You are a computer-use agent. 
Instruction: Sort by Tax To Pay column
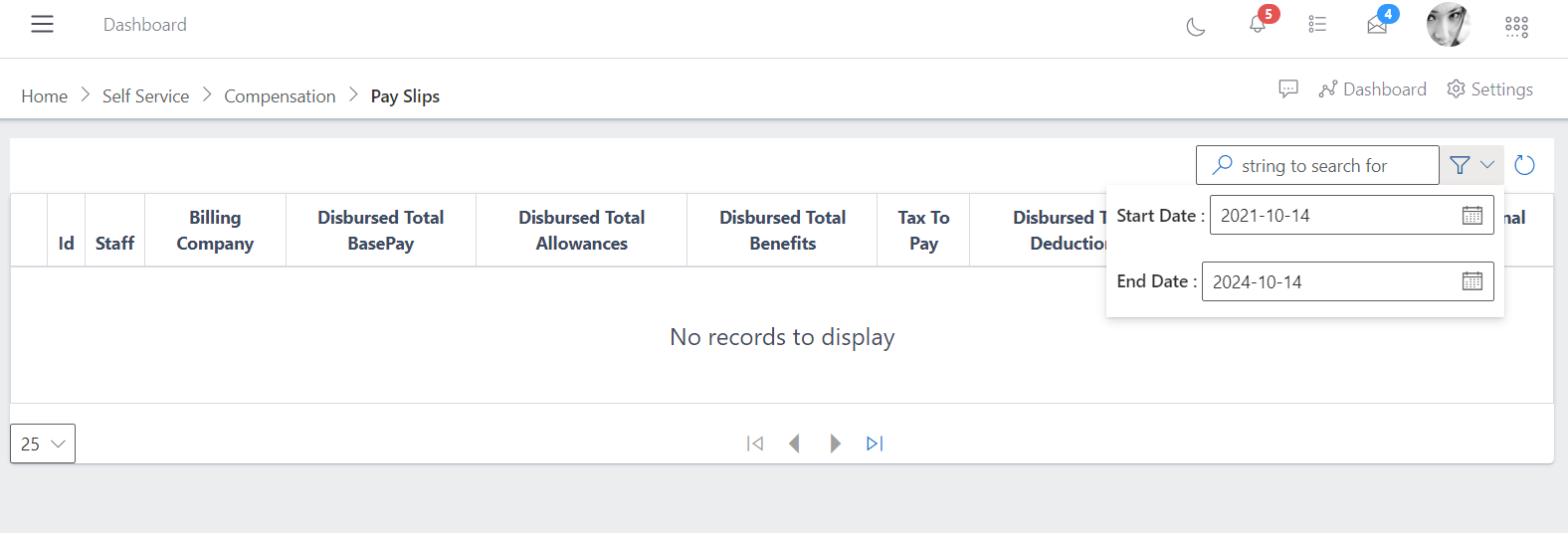click(923, 231)
